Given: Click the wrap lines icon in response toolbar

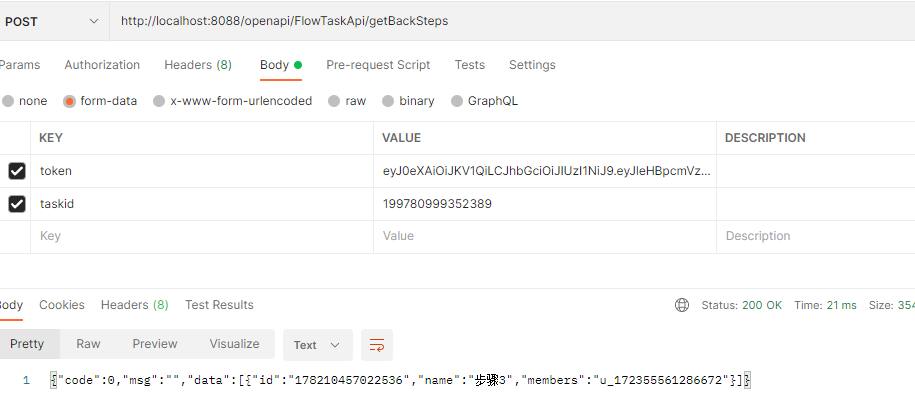Looking at the screenshot, I should click(x=377, y=345).
